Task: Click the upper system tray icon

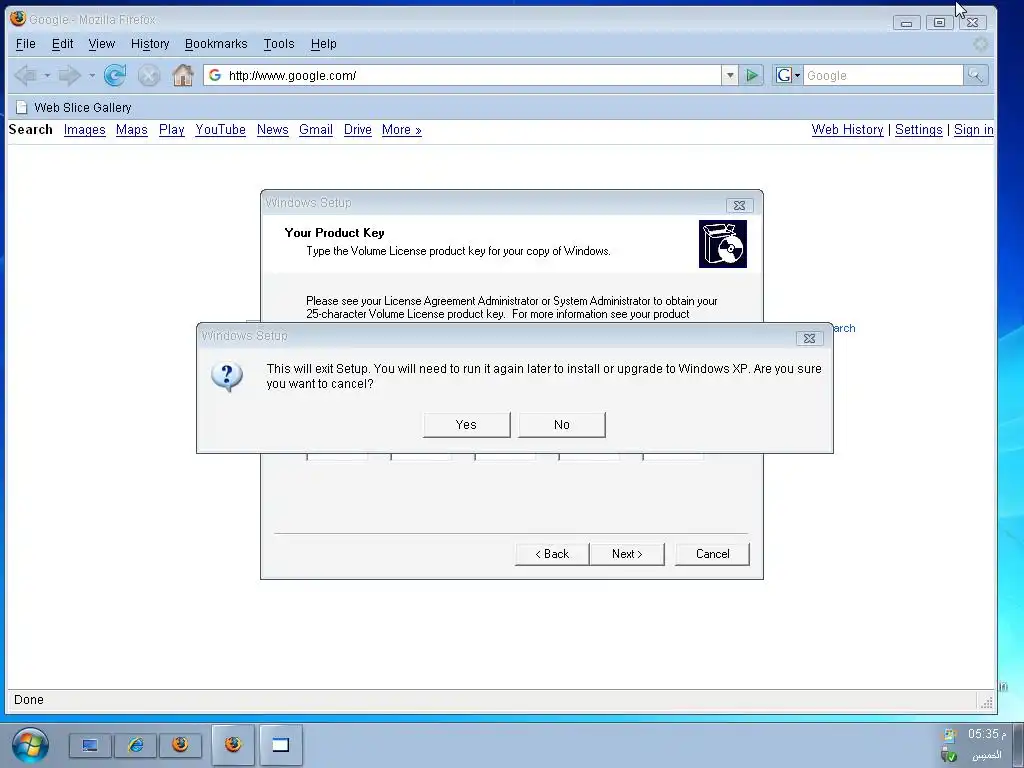Action: [950, 735]
